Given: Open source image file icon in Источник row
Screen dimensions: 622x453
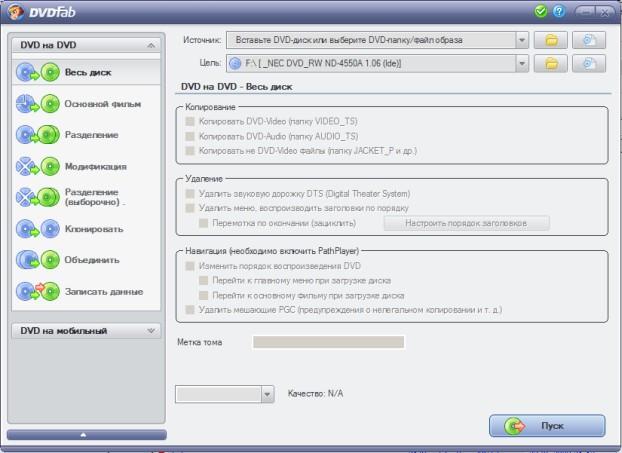Looking at the screenshot, I should click(x=589, y=40).
